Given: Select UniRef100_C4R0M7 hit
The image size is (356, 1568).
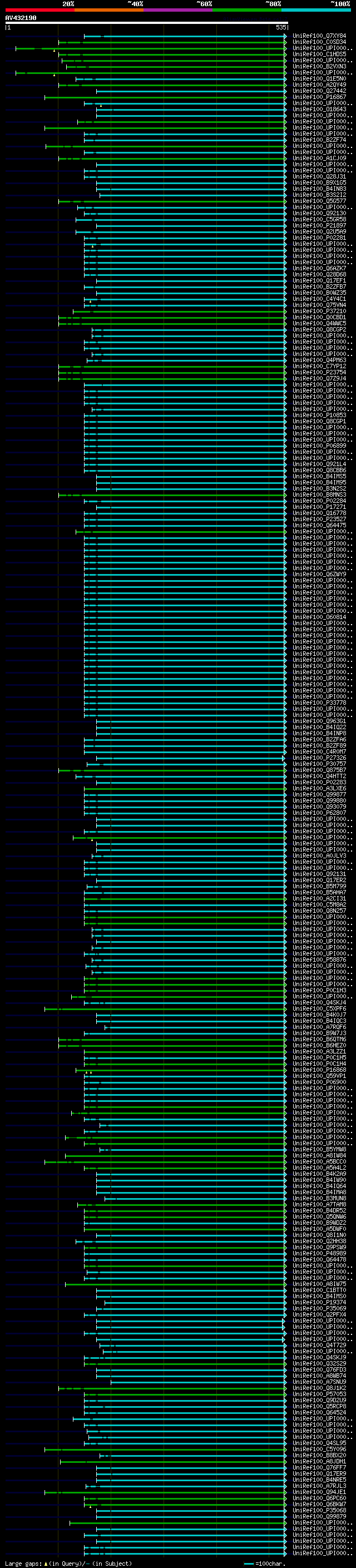Looking at the screenshot, I should pyautogui.click(x=319, y=752).
